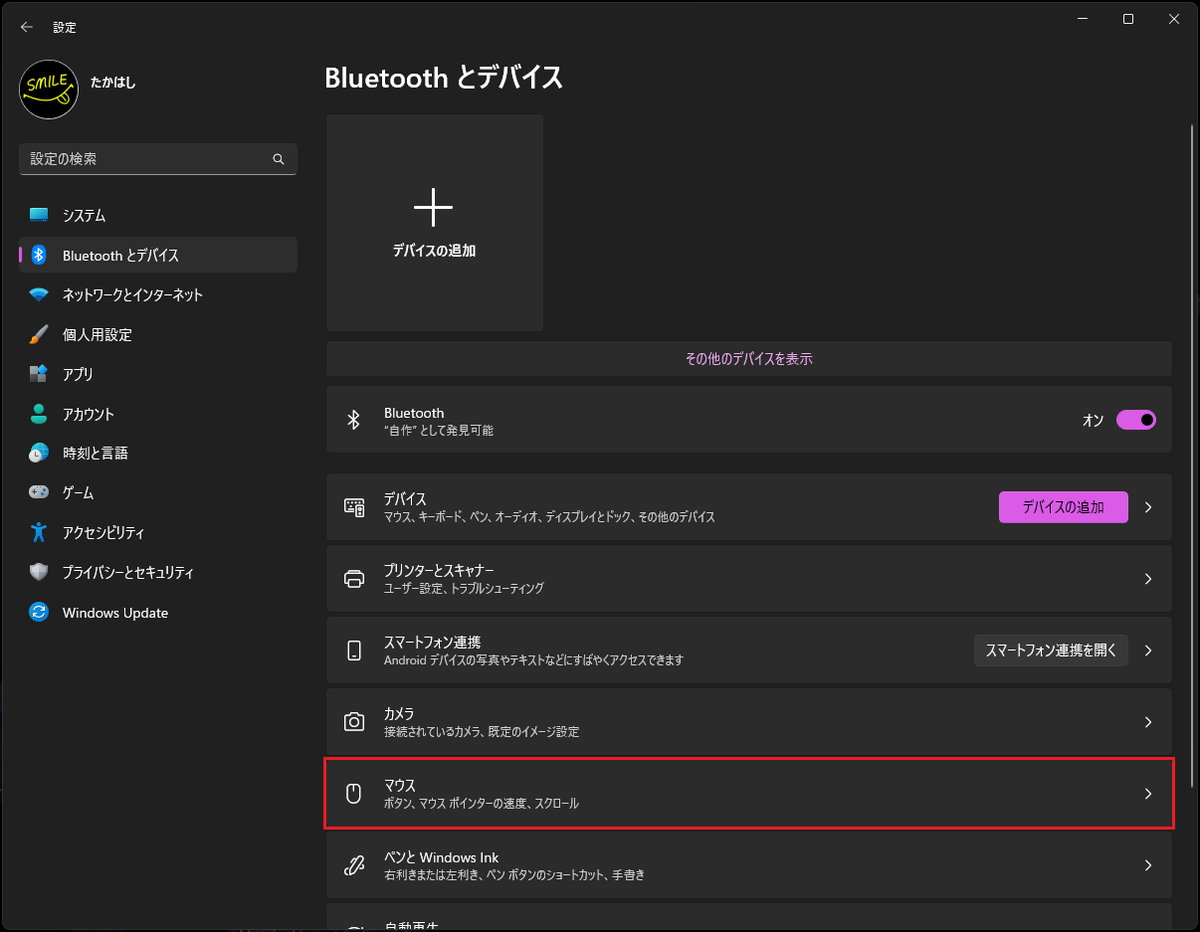This screenshot has width=1200, height=932.
Task: Click the ネットワーク wifi icon
Action: click(39, 295)
